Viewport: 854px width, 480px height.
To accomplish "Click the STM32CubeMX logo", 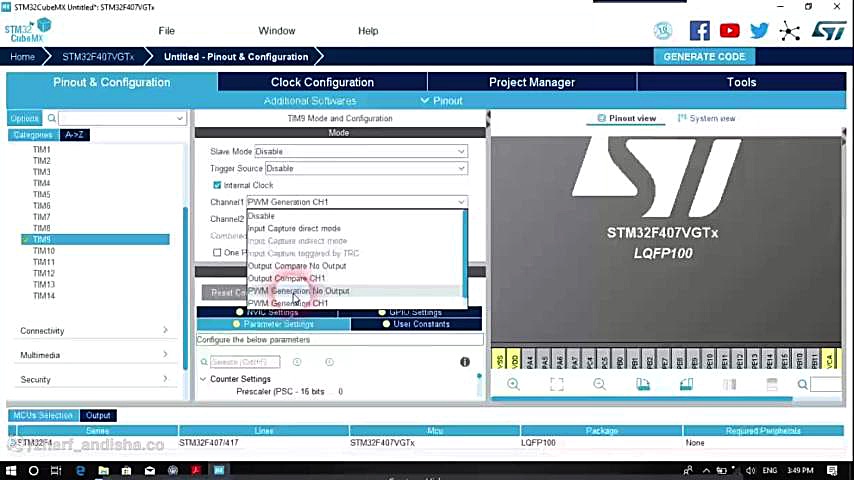I will (28, 31).
